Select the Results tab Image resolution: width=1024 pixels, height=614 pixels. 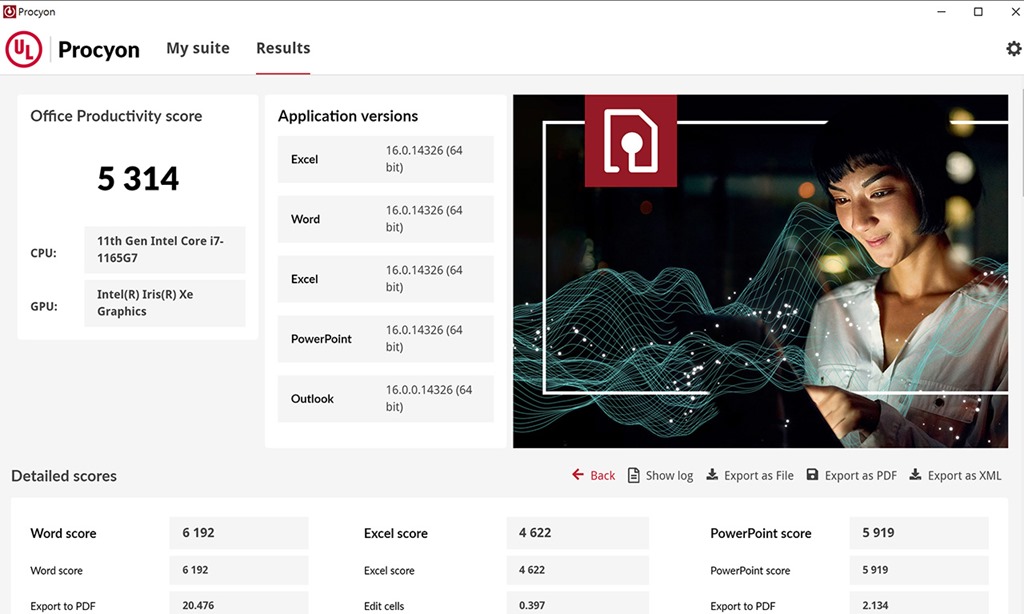[283, 48]
